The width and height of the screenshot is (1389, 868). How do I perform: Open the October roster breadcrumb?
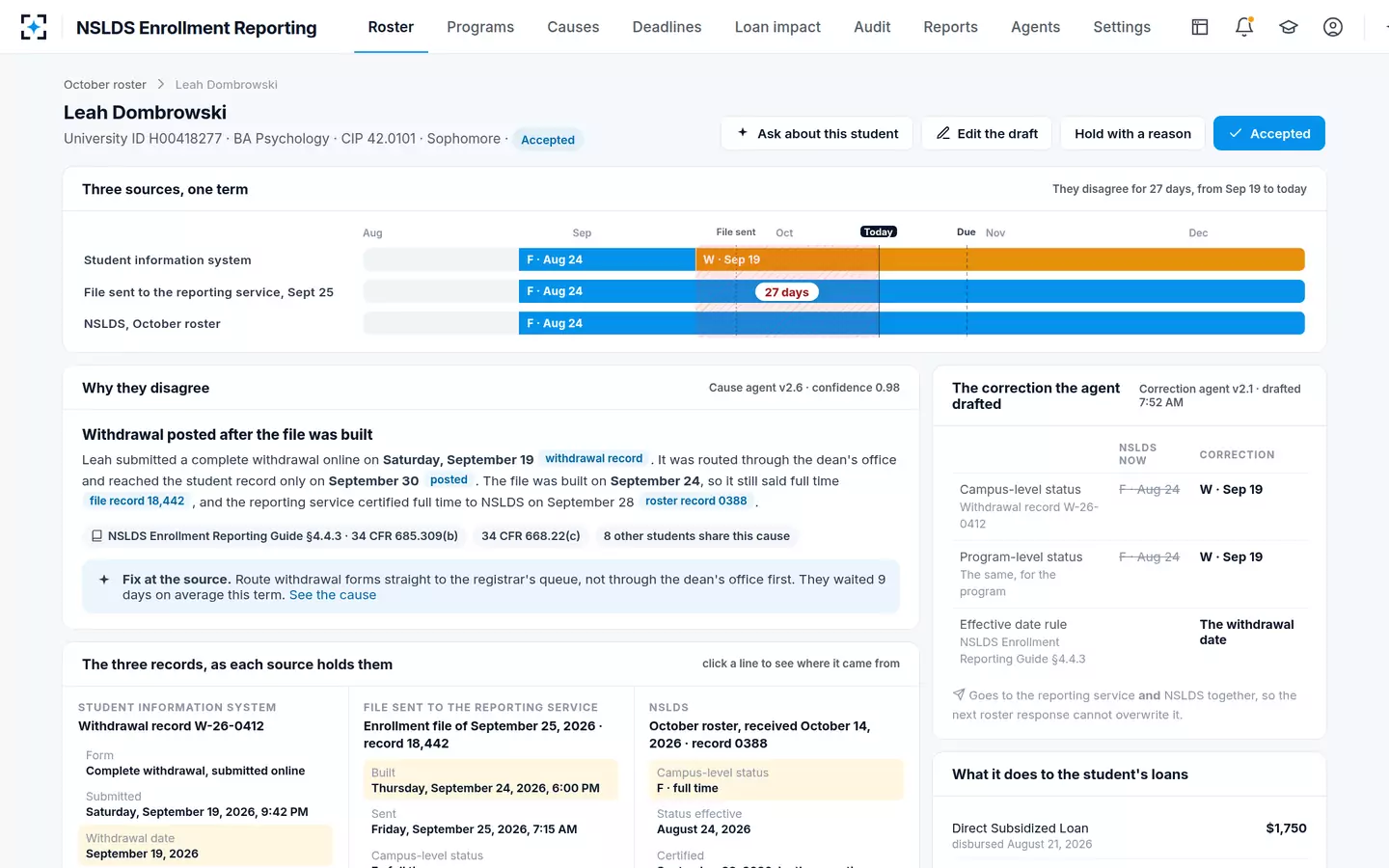pyautogui.click(x=105, y=85)
